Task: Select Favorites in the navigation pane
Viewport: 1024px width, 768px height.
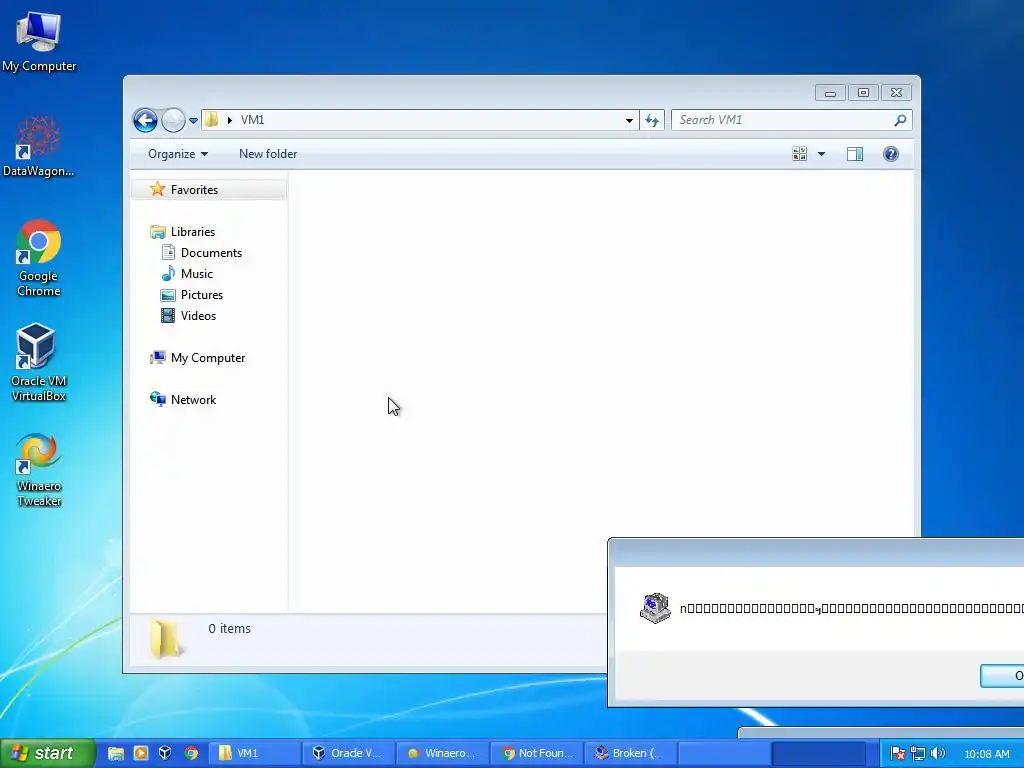Action: [209, 189]
